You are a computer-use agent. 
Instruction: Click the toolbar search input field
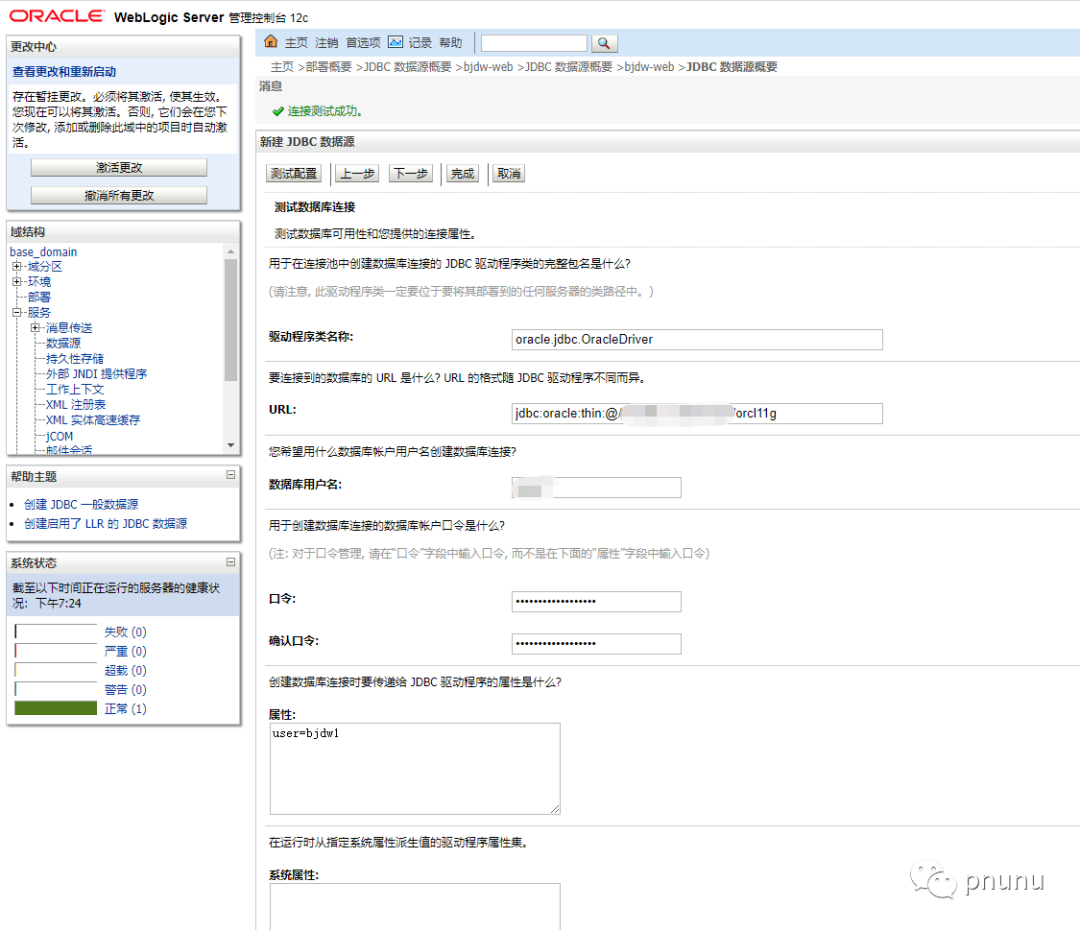tap(534, 43)
